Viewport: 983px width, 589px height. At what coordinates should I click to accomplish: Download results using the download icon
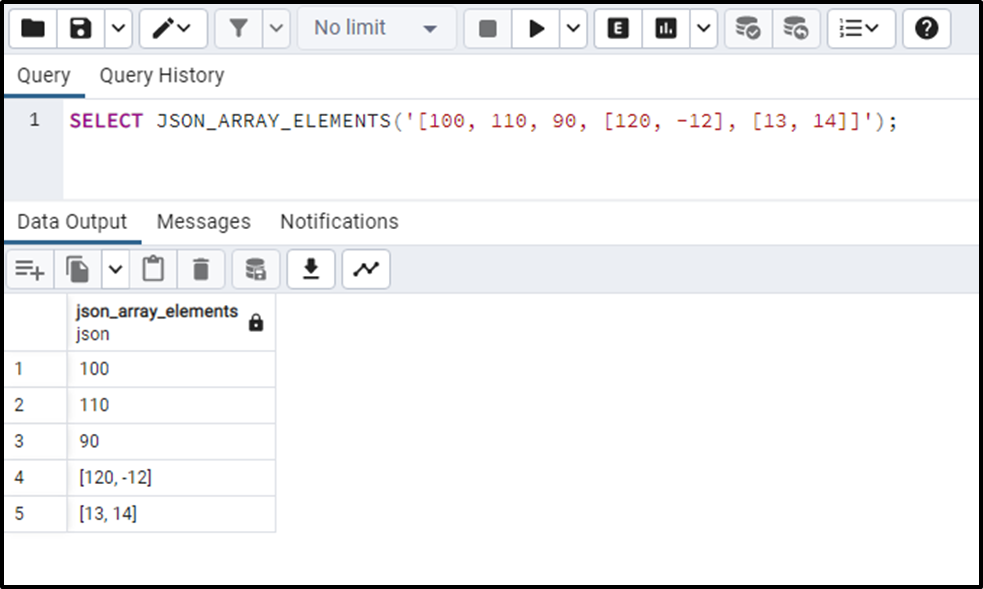click(311, 269)
